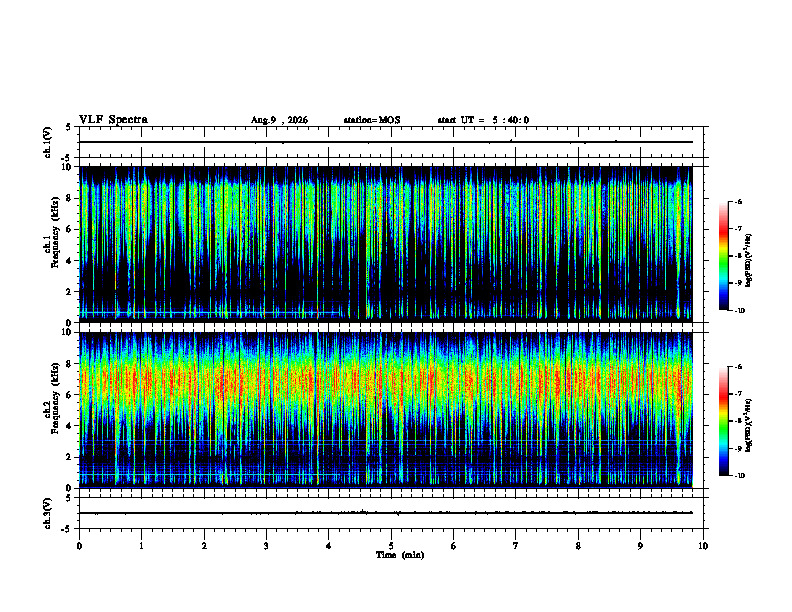Screen dimensions: 792x612
Task: Click inside the ch.1 spectrogram panel
Action: click(386, 244)
